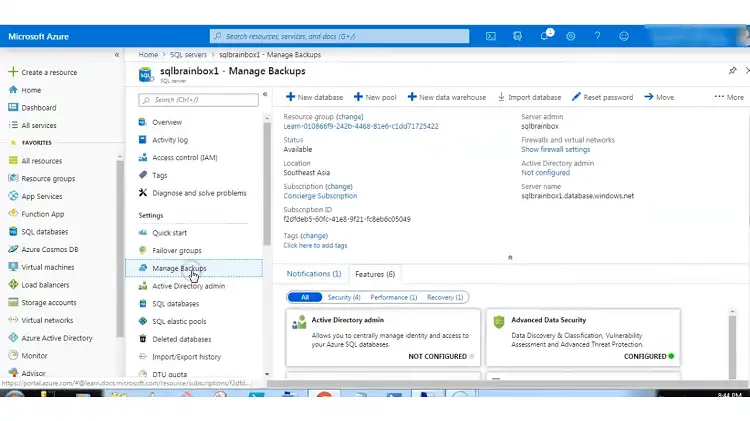Click the resource menu Search box

point(199,100)
